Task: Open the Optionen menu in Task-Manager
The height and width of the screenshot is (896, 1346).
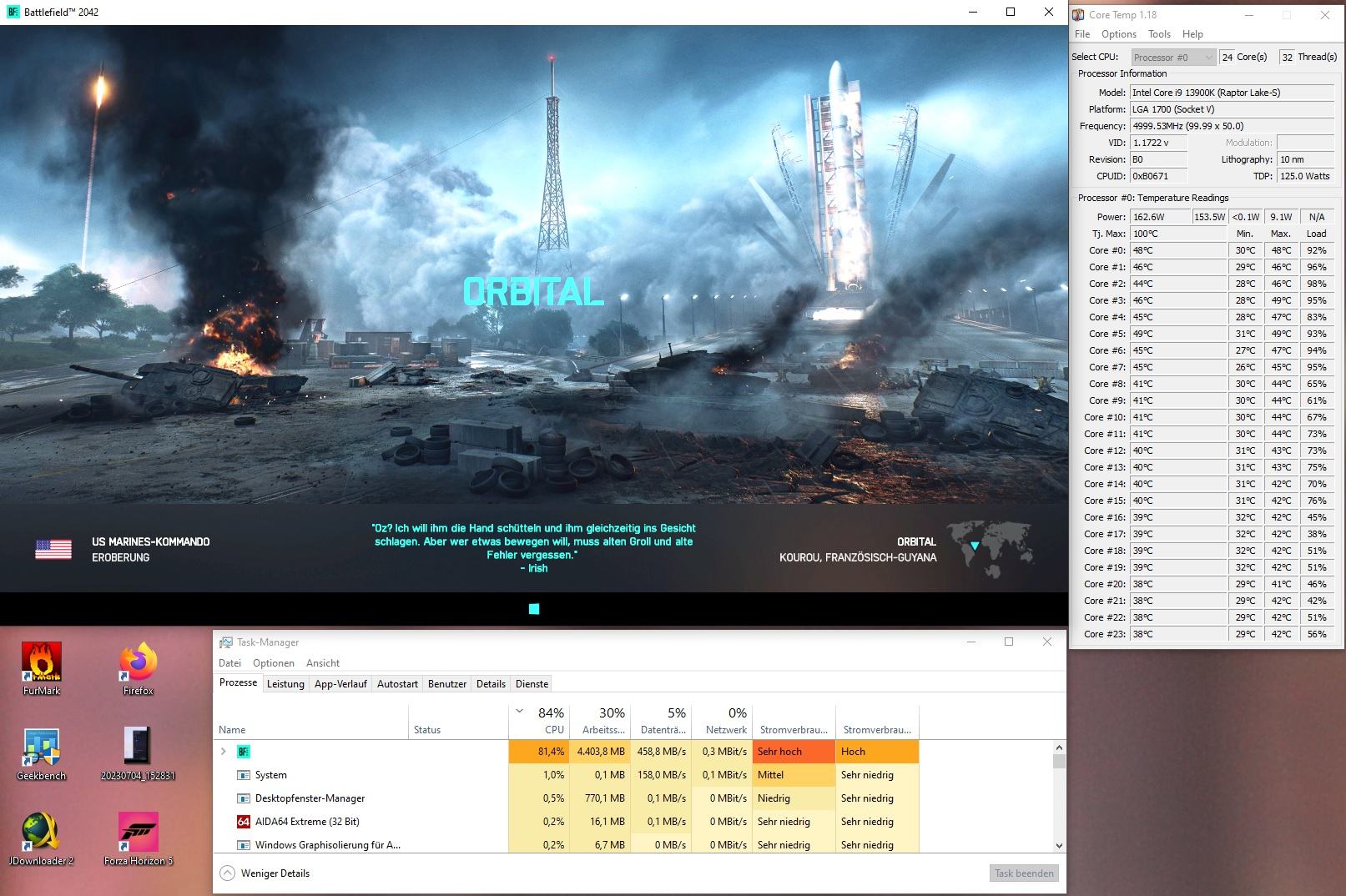Action: [x=274, y=663]
